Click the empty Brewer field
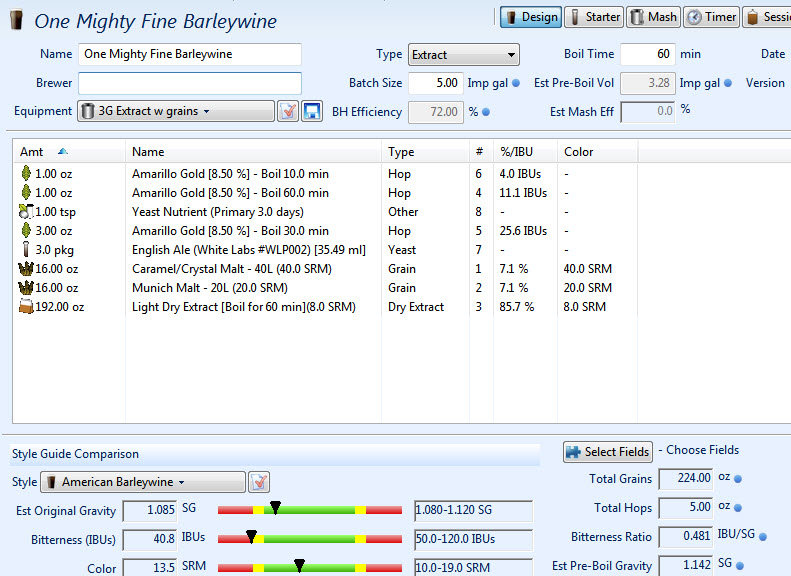The image size is (791, 576). click(x=190, y=83)
